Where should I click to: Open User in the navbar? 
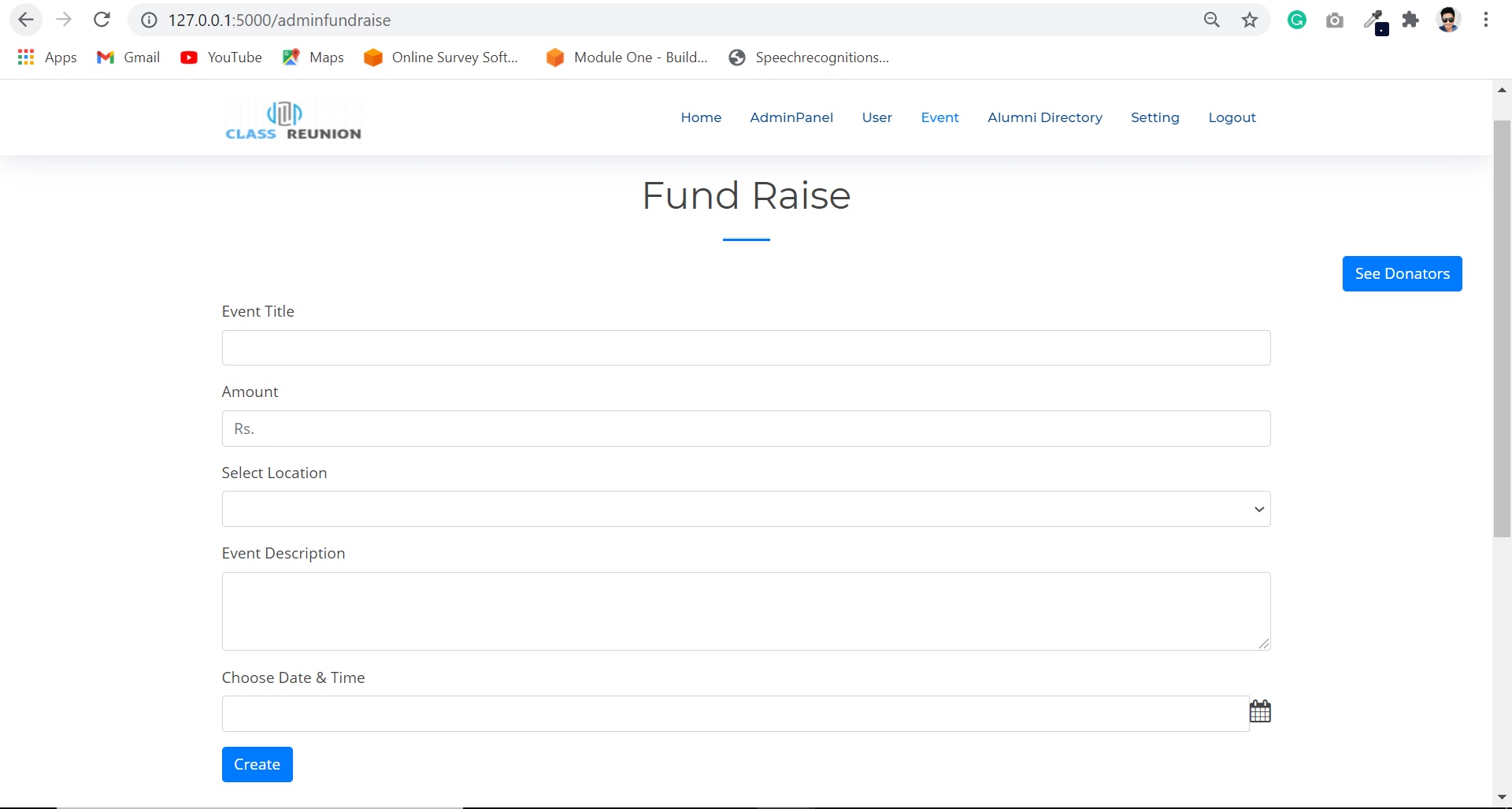(877, 117)
